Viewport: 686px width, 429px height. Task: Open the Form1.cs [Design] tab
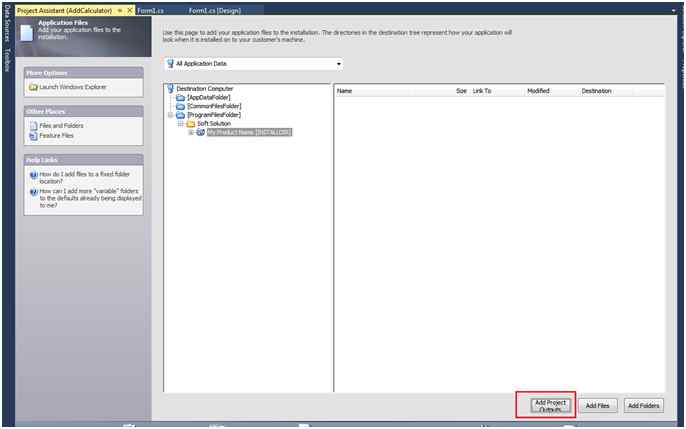[215, 10]
